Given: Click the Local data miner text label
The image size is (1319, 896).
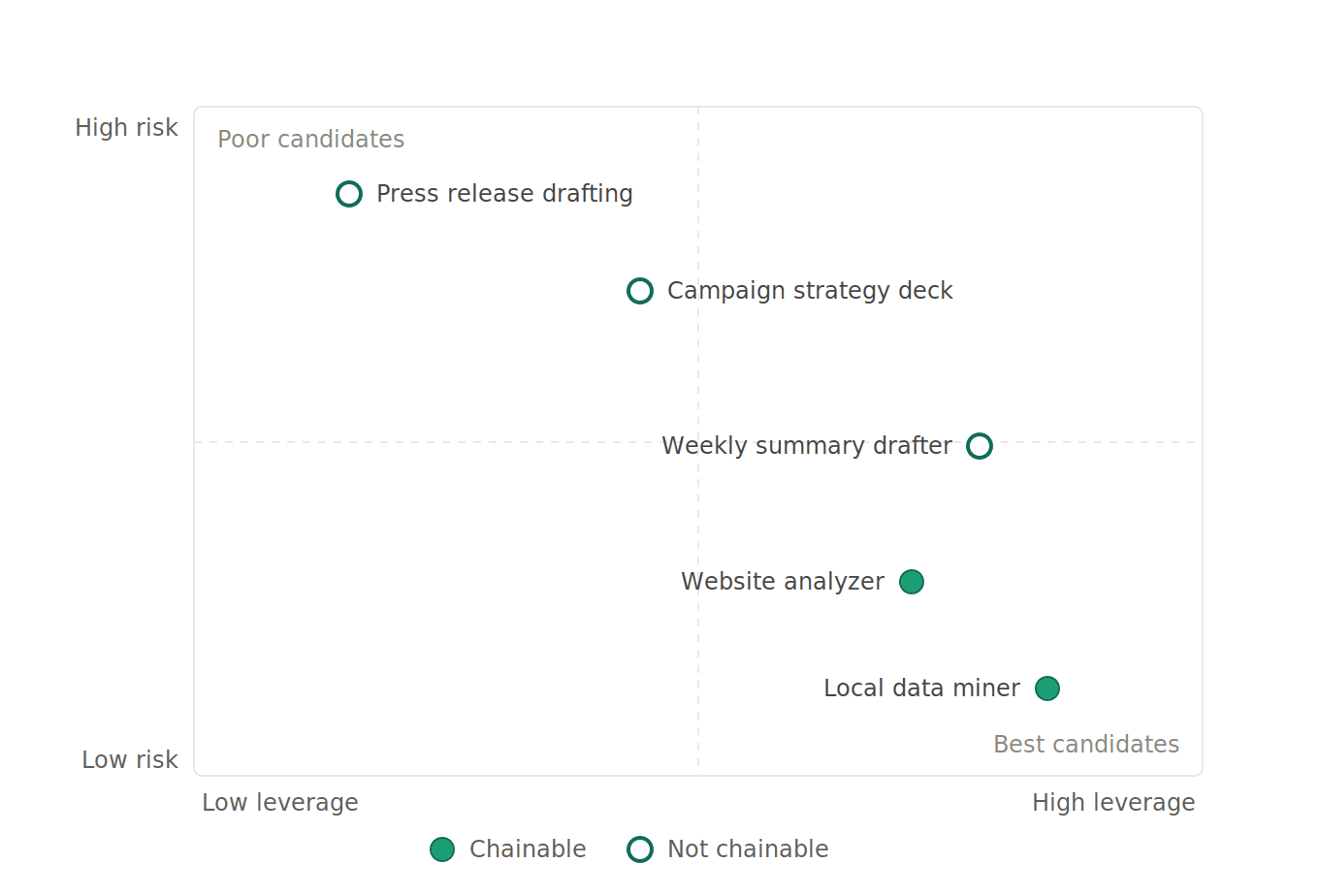Looking at the screenshot, I should (921, 688).
